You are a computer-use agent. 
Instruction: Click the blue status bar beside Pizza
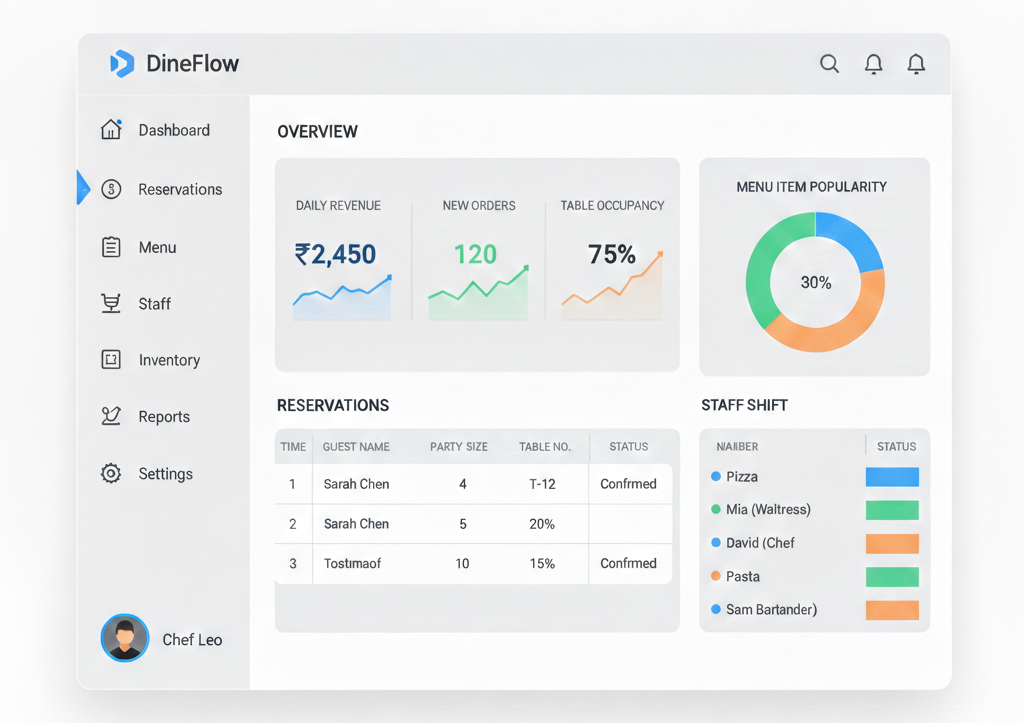tap(891, 477)
